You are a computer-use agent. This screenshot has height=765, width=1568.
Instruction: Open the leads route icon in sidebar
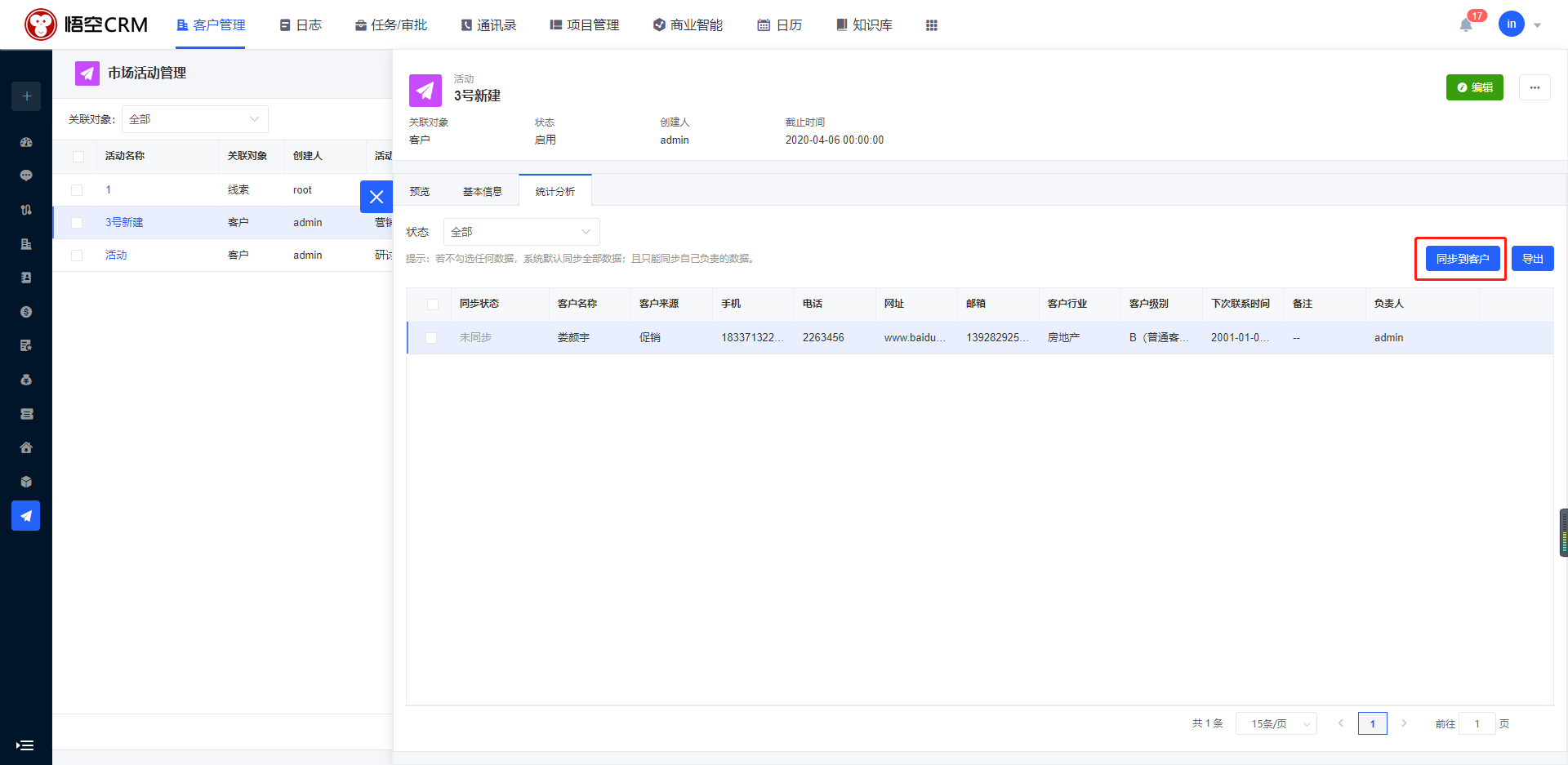[26, 210]
